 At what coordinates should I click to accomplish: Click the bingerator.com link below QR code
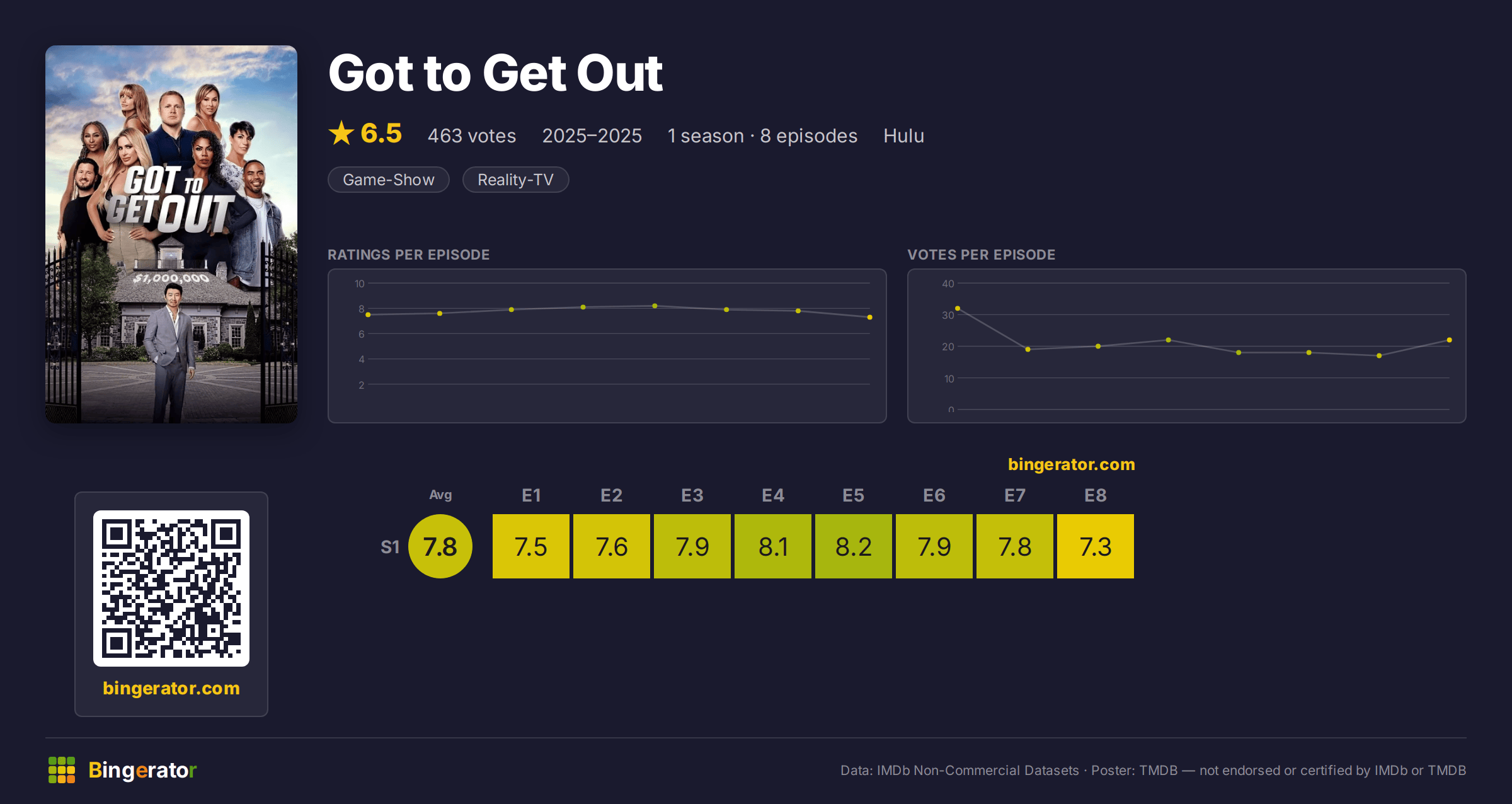point(171,688)
